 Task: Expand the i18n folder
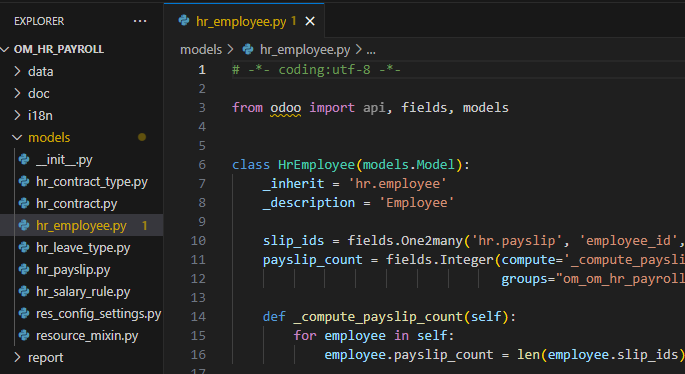click(x=17, y=115)
